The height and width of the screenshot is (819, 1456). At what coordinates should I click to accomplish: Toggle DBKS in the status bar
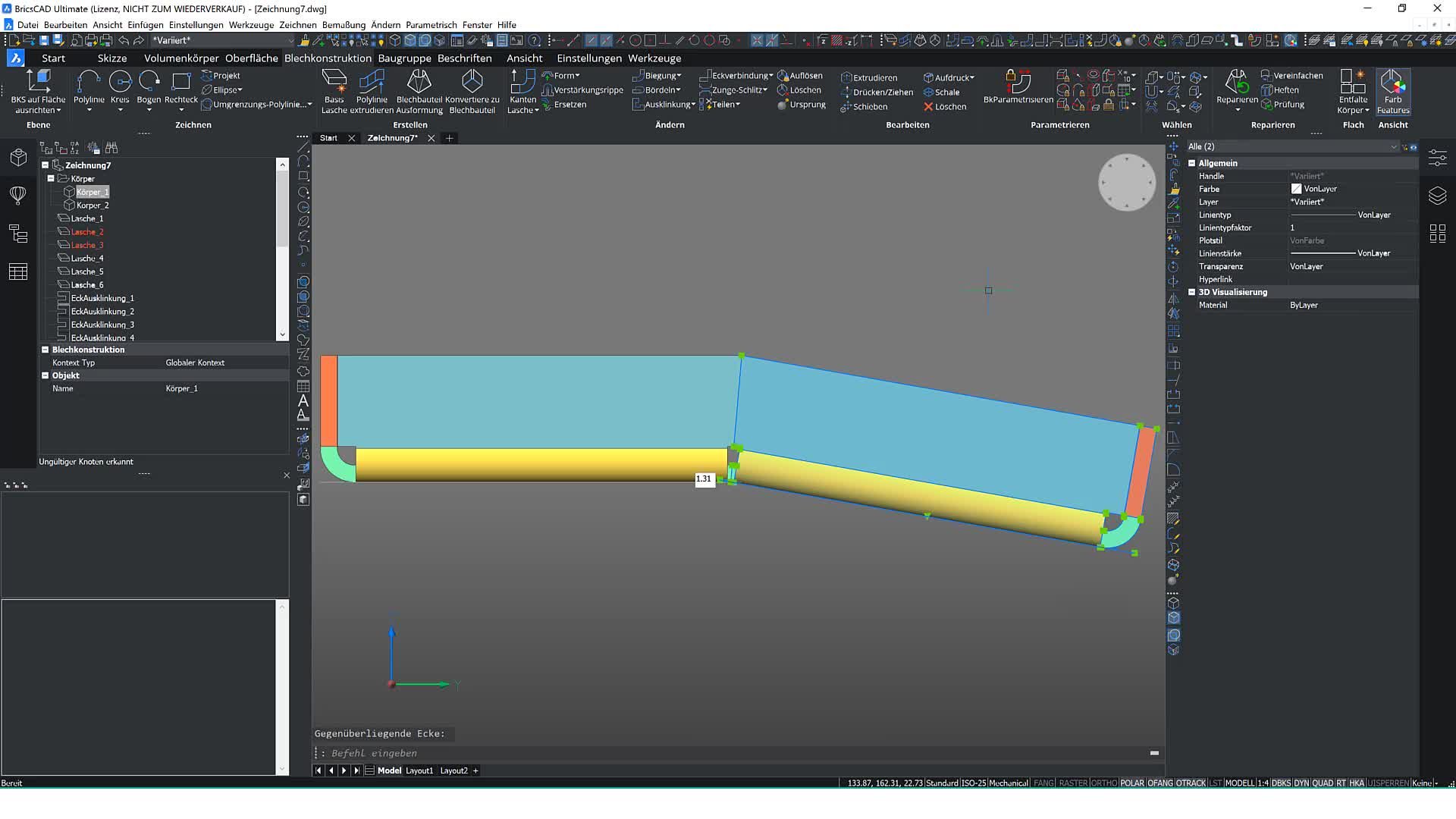(1282, 783)
